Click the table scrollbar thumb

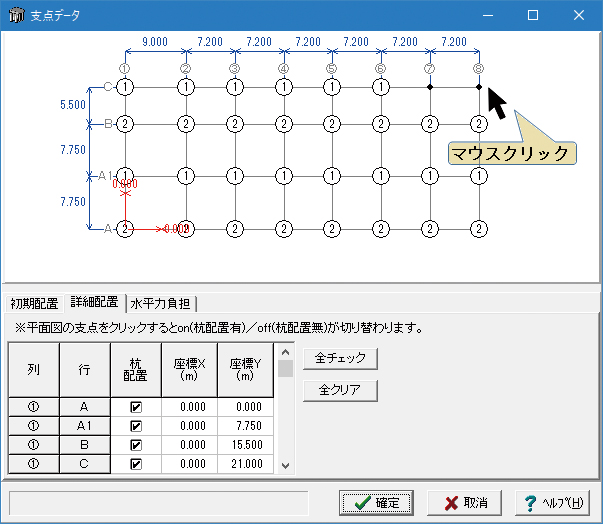click(x=285, y=369)
